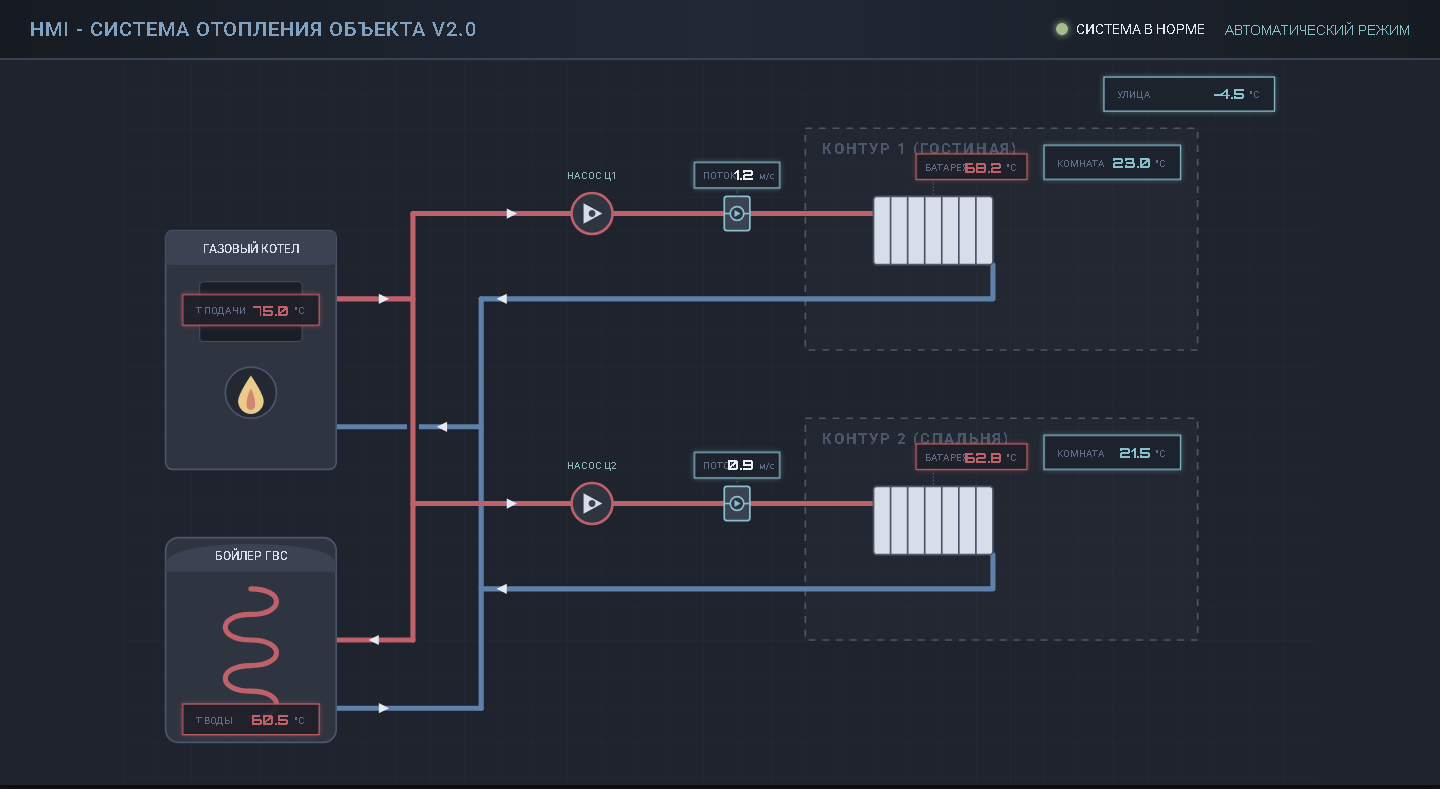The width and height of the screenshot is (1440, 789).
Task: Select the Гостиная radiator in Контур 1
Action: (932, 231)
